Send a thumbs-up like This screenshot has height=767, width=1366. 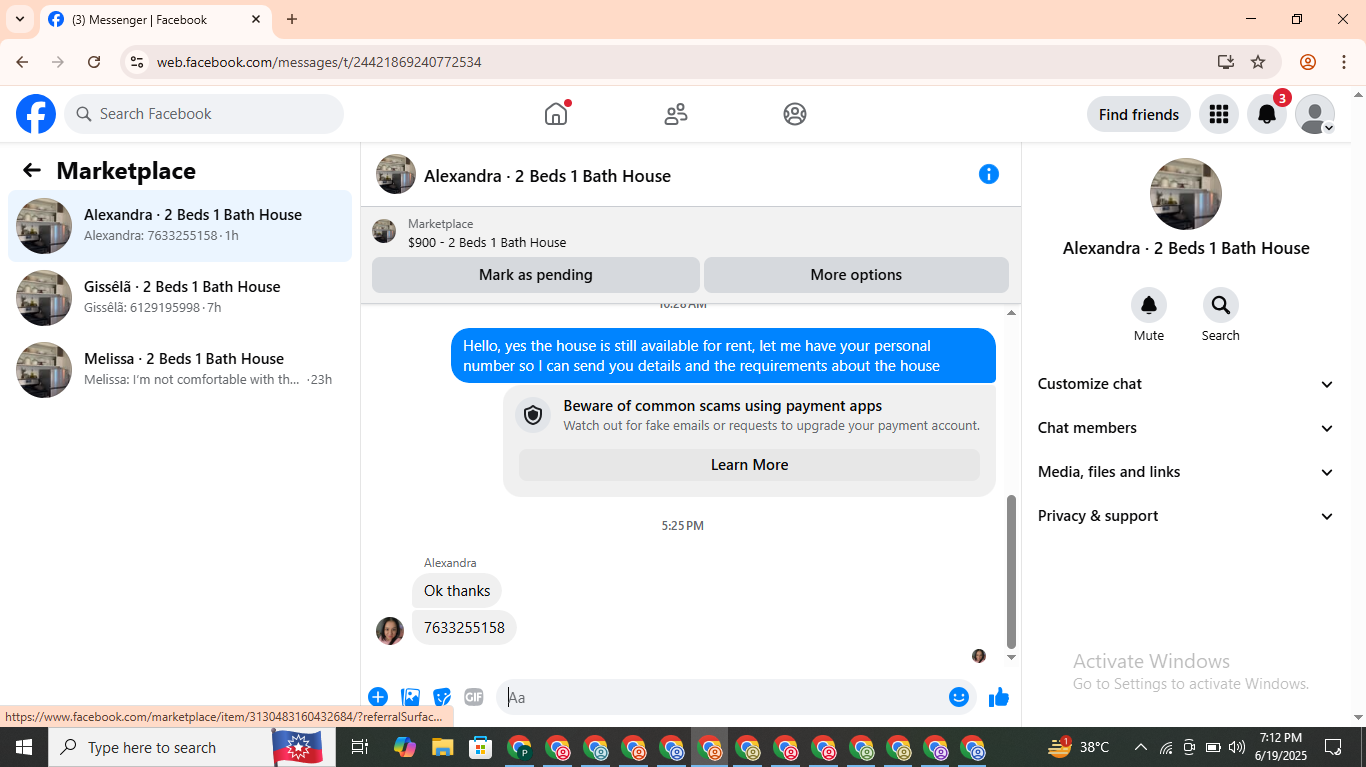click(999, 697)
